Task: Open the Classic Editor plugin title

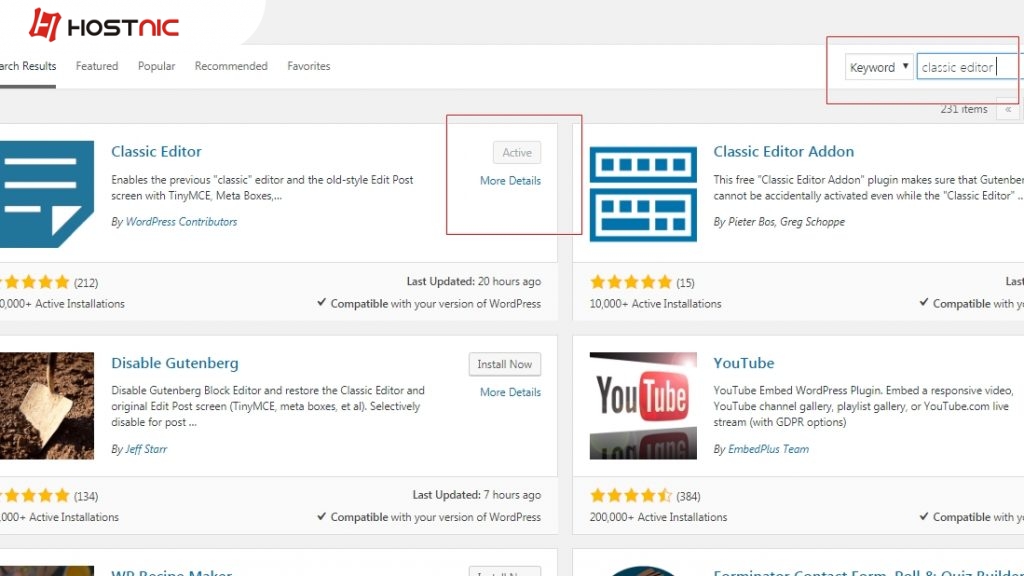Action: pos(156,152)
